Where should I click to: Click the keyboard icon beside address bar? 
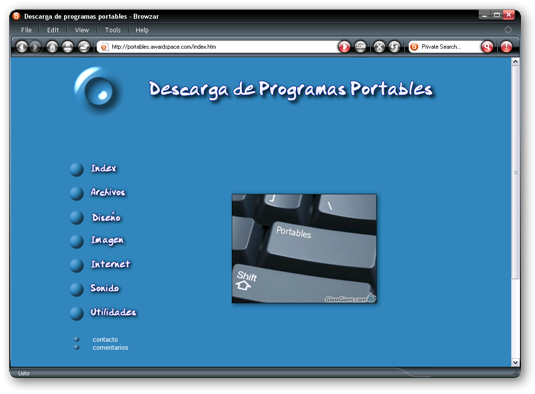click(360, 47)
